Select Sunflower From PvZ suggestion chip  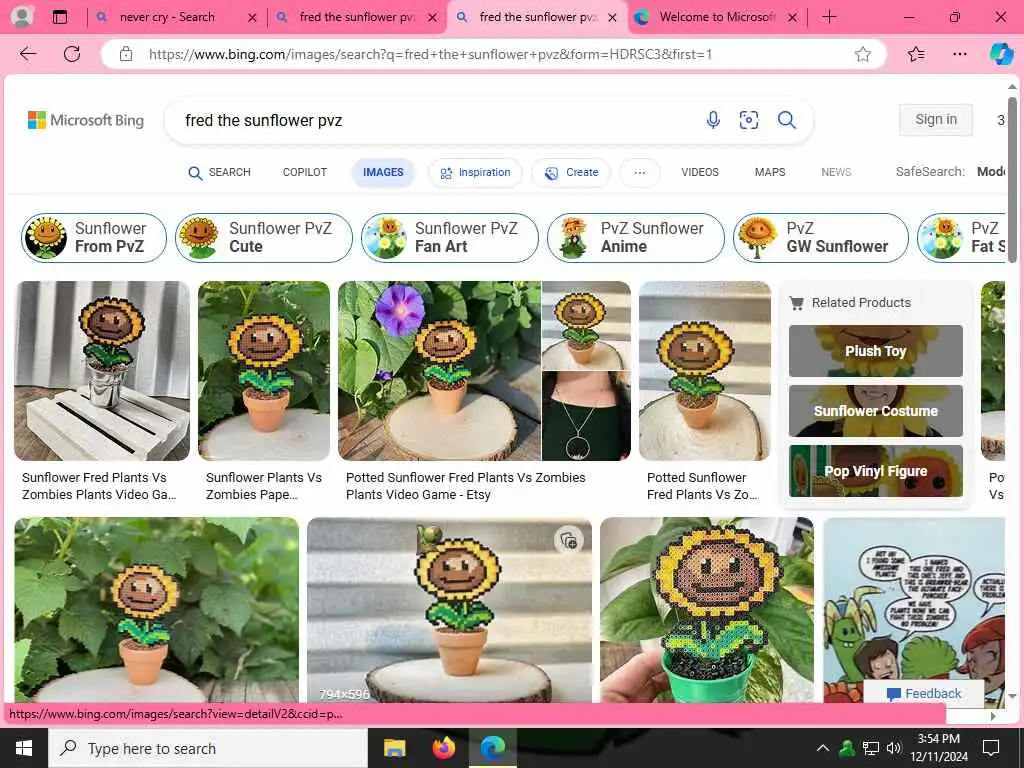(x=94, y=238)
